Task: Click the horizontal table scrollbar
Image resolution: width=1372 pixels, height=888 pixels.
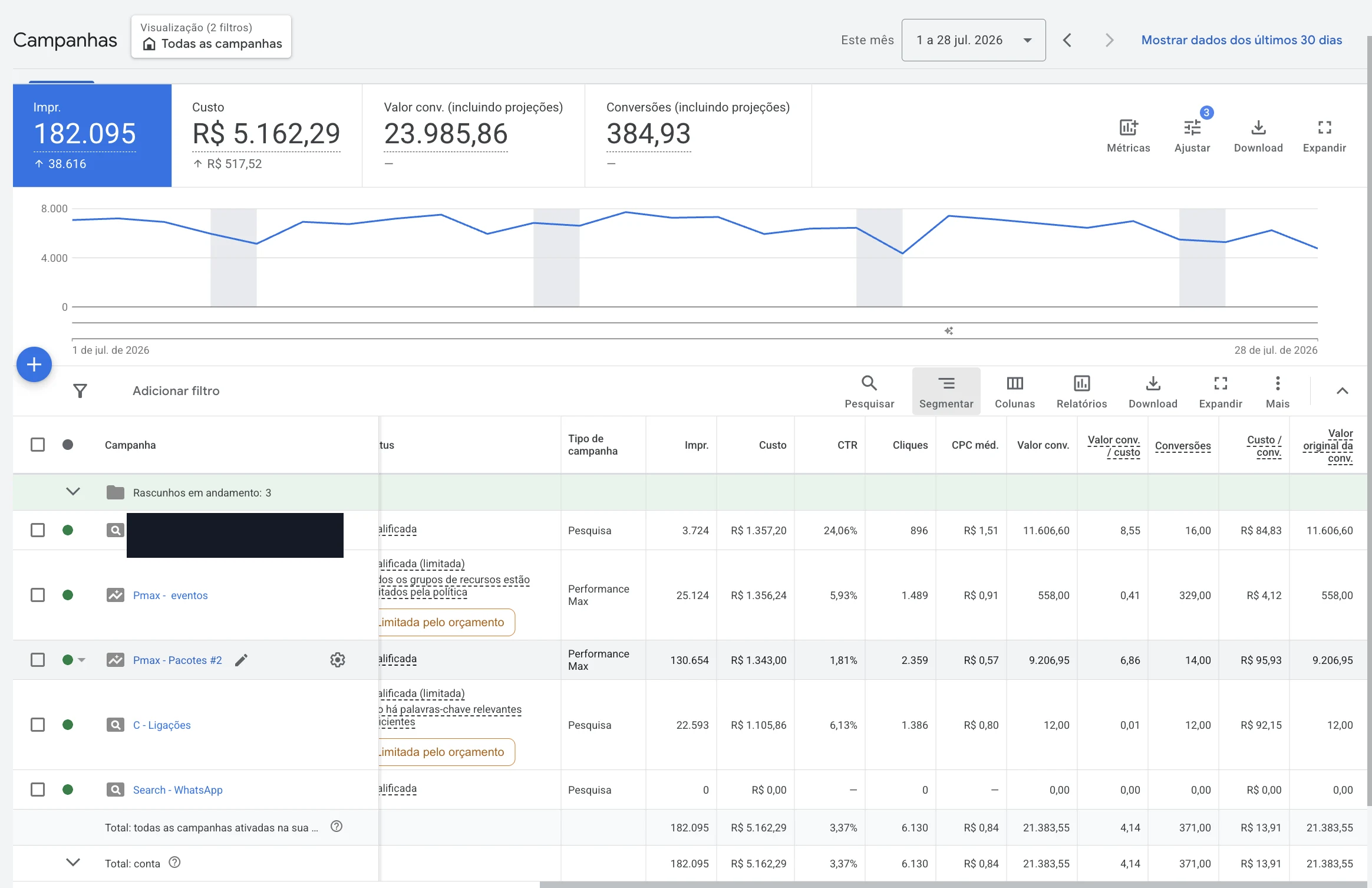Action: pyautogui.click(x=952, y=884)
